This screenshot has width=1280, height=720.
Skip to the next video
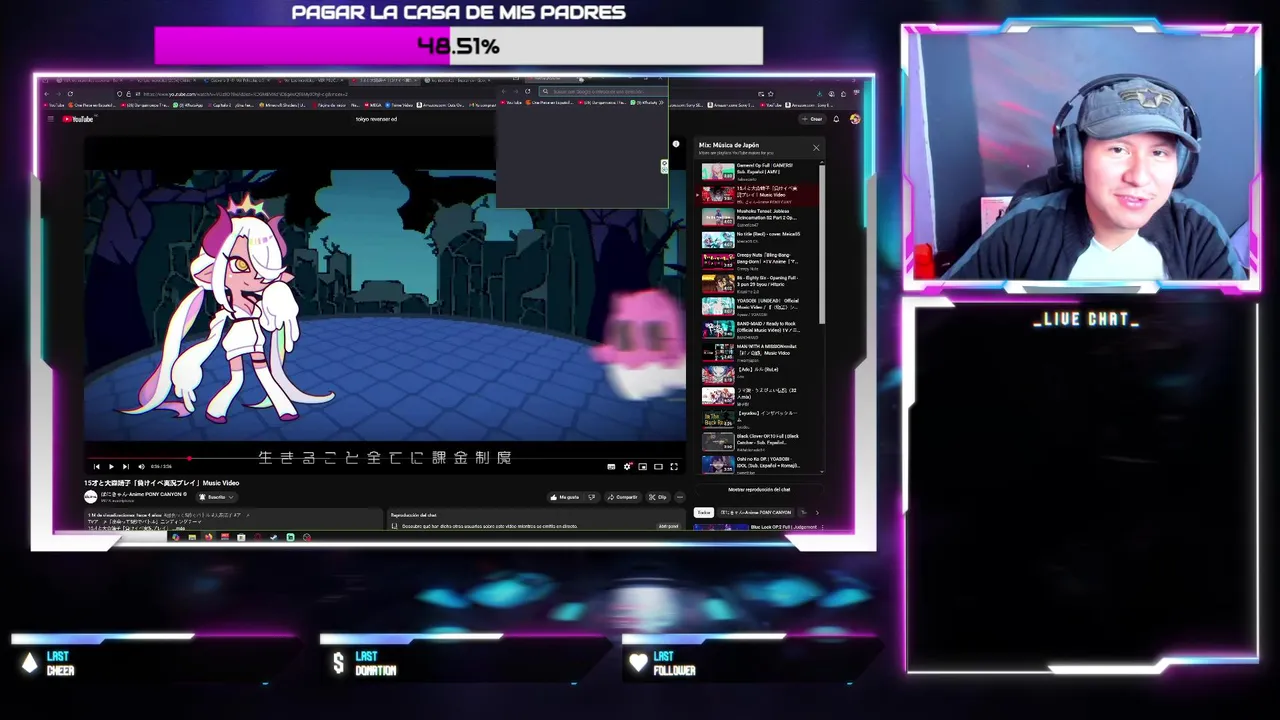[125, 467]
